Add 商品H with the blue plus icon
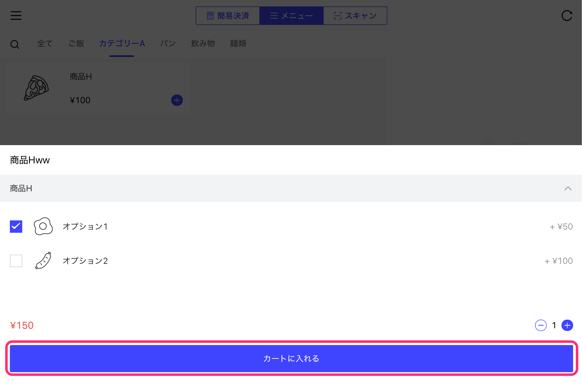The width and height of the screenshot is (582, 387). [177, 100]
